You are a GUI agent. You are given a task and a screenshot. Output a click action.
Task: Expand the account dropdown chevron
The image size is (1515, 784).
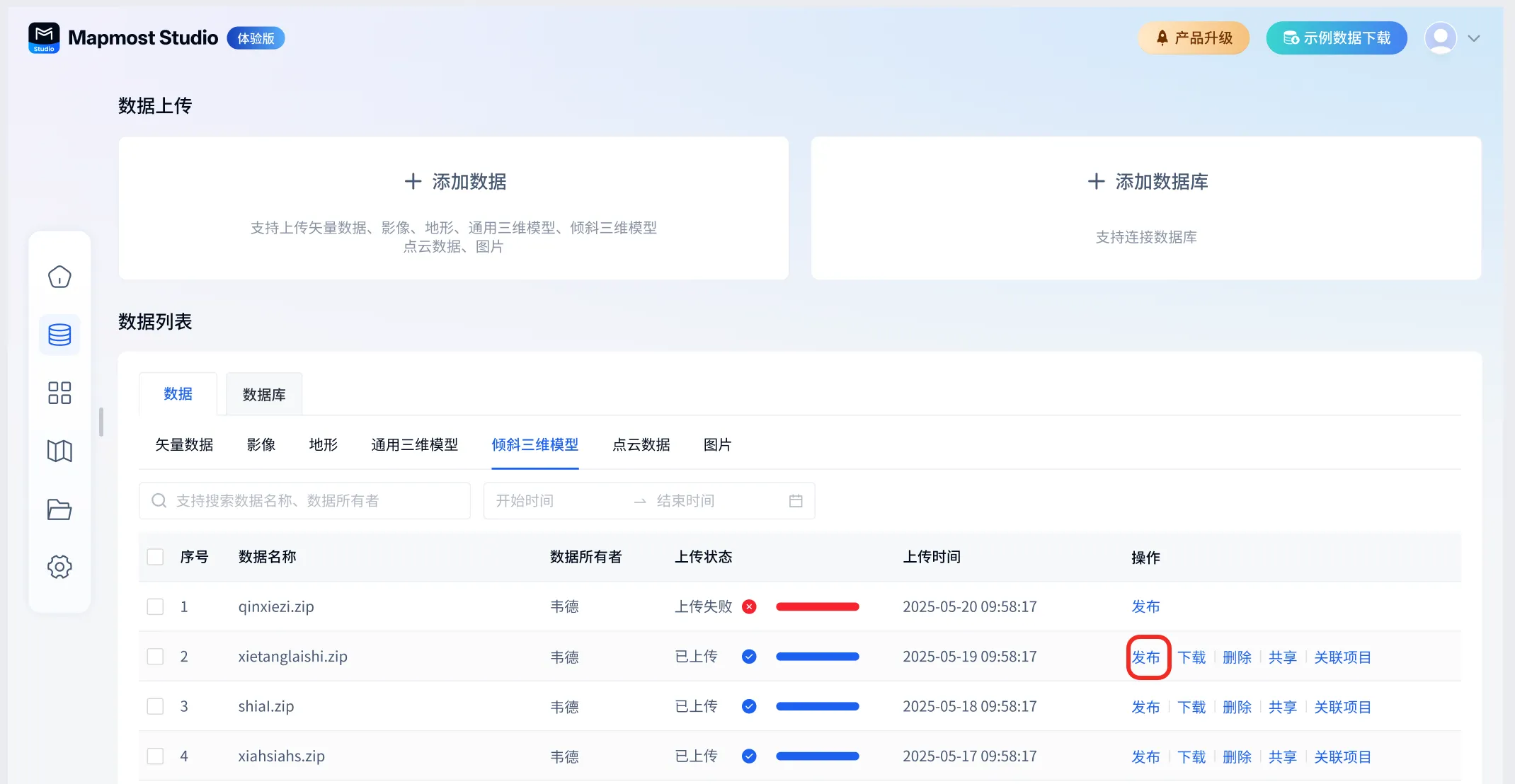pos(1474,38)
